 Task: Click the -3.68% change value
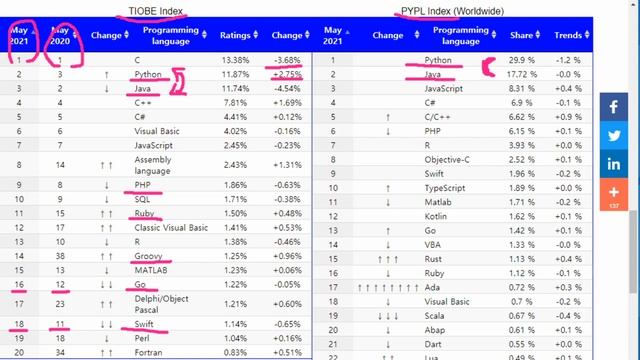pyautogui.click(x=287, y=60)
